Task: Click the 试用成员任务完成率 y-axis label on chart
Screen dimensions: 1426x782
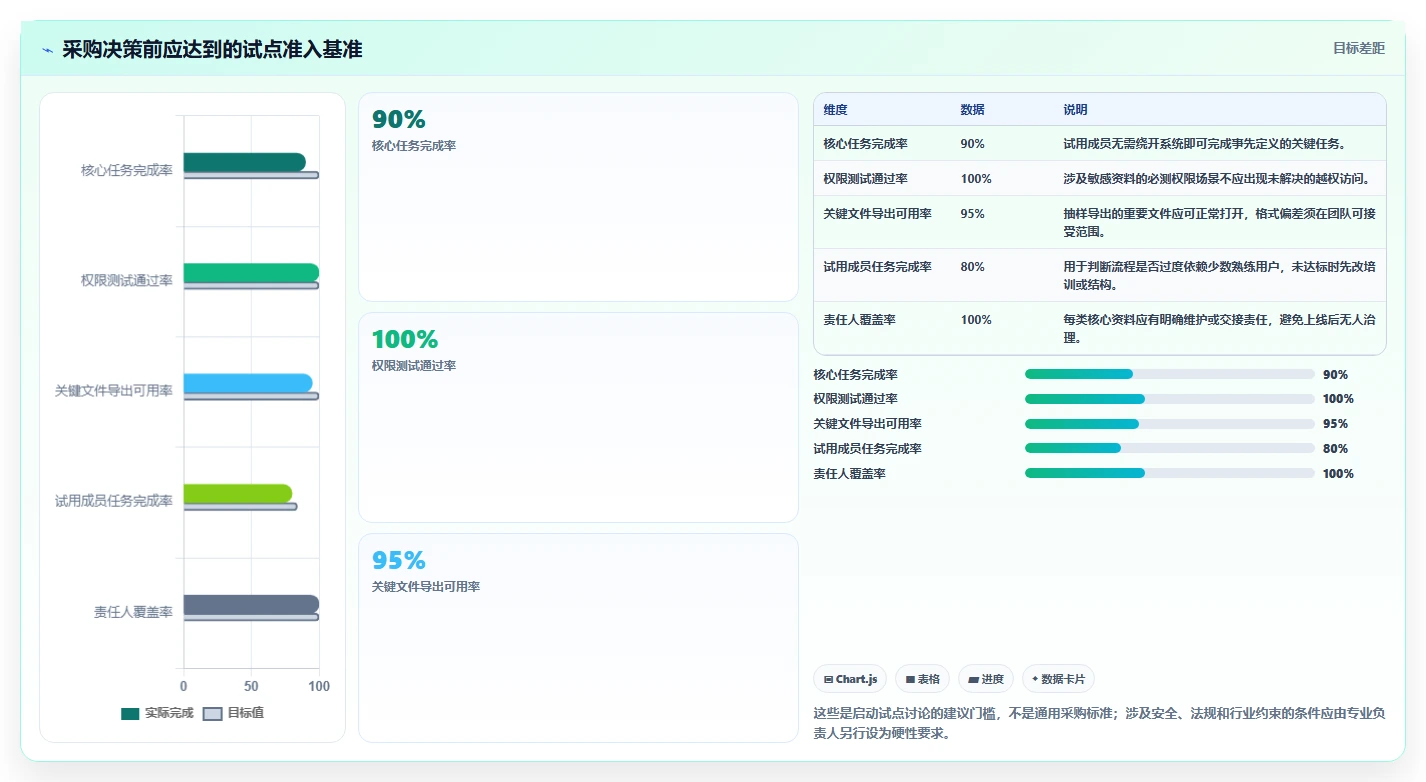Action: [114, 501]
